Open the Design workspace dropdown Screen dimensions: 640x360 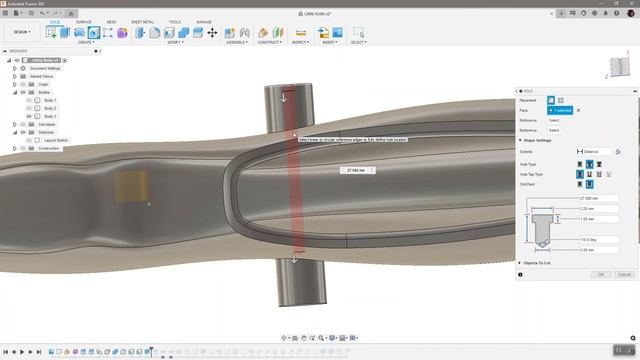point(22,32)
